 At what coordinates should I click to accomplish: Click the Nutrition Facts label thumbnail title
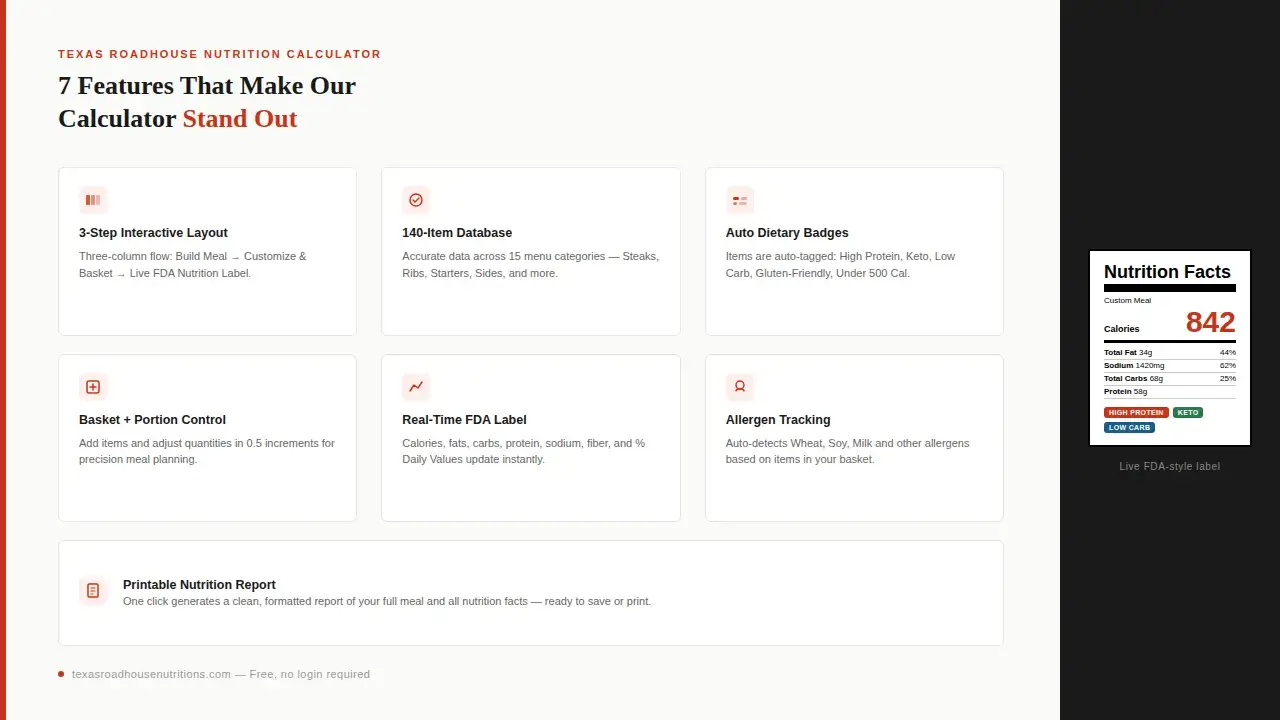coord(1167,272)
